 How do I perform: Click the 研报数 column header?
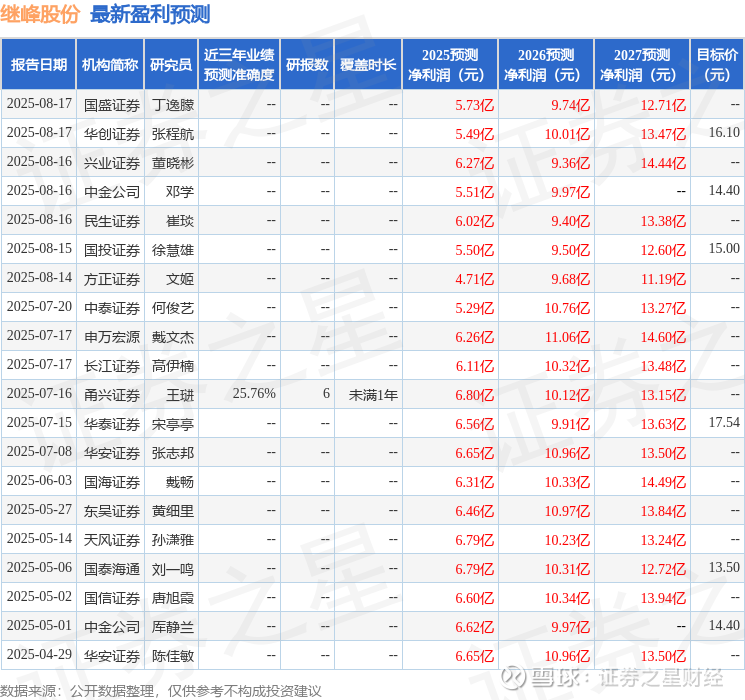[x=307, y=65]
